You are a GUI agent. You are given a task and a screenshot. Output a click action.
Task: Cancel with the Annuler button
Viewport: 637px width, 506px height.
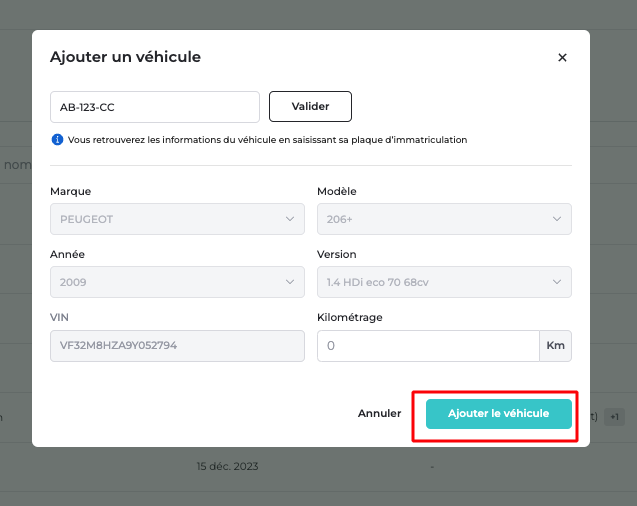[380, 414]
